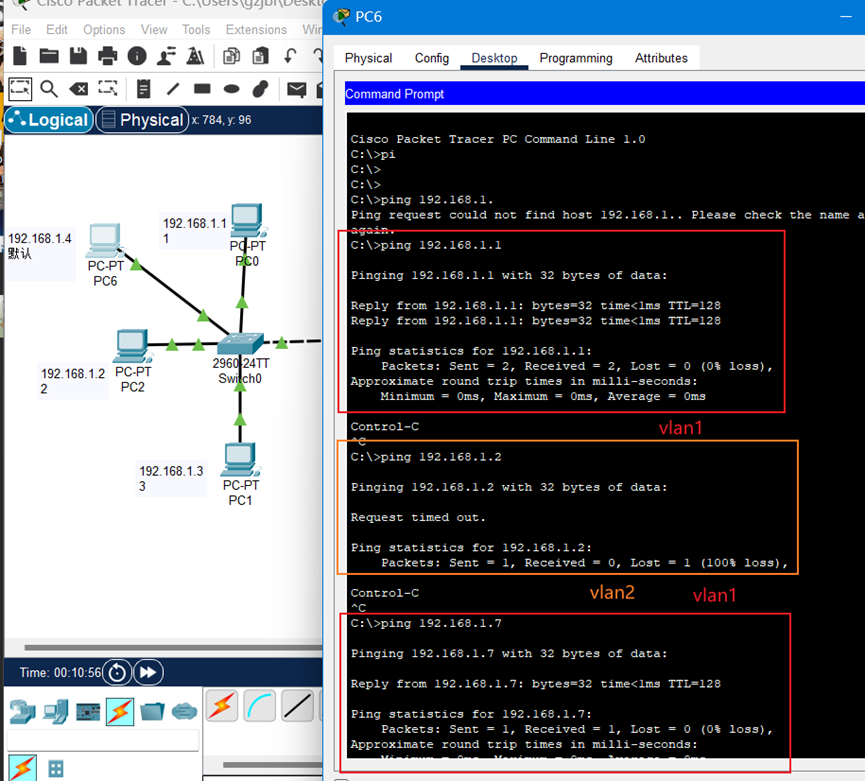Screen dimensions: 865x781
Task: Select the highlighted Connections category
Action: (x=120, y=712)
